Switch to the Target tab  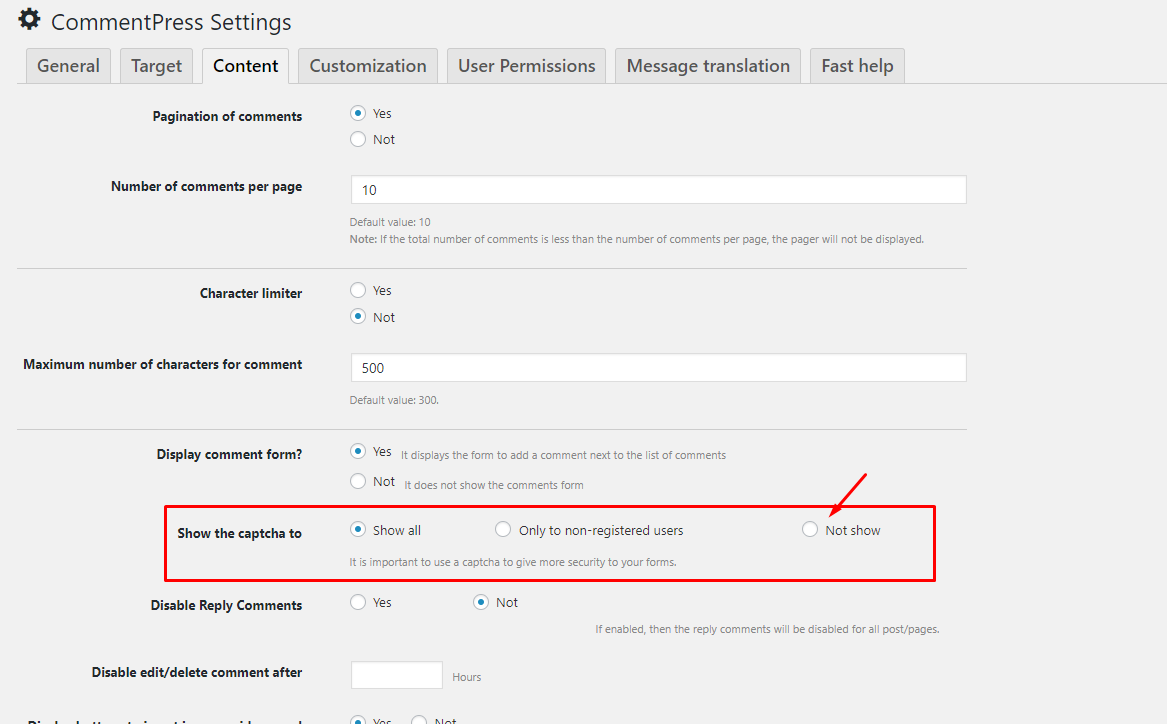click(x=156, y=66)
